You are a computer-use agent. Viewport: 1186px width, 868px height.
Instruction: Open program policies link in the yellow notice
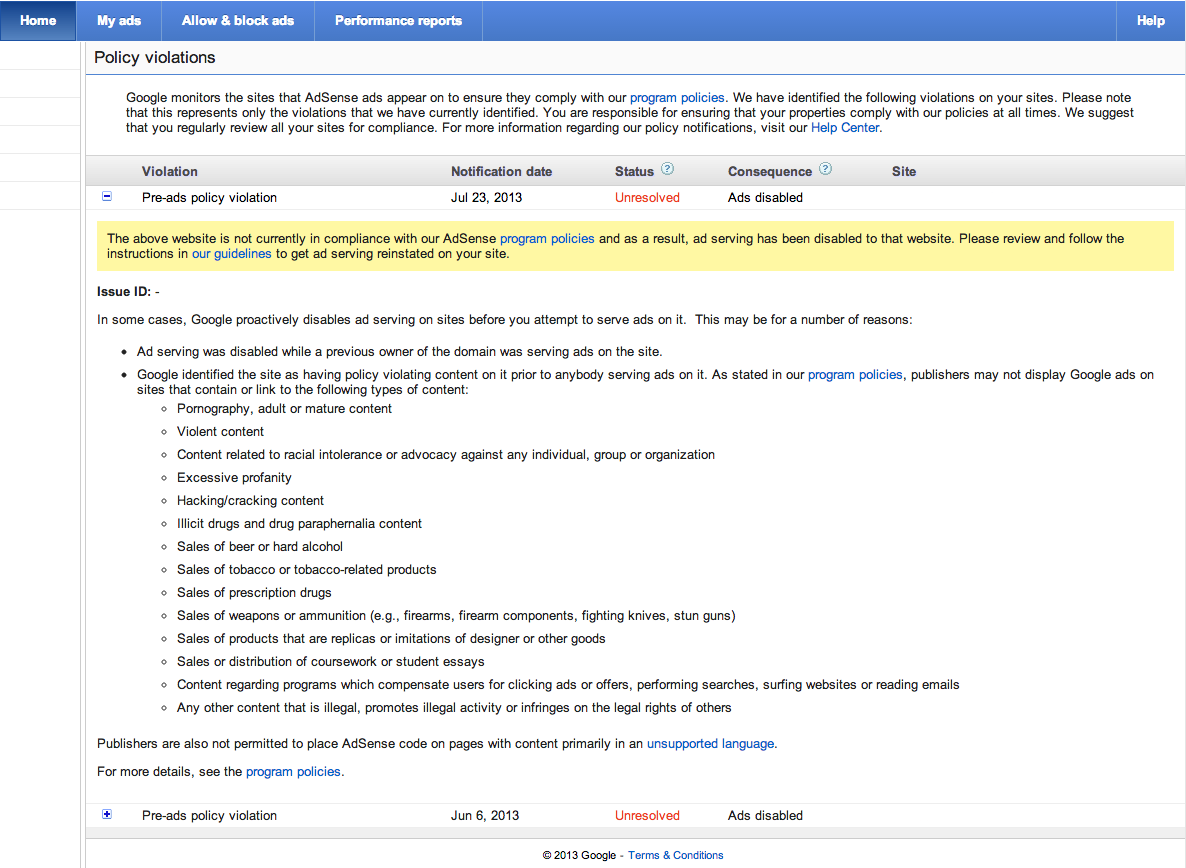pyautogui.click(x=547, y=239)
